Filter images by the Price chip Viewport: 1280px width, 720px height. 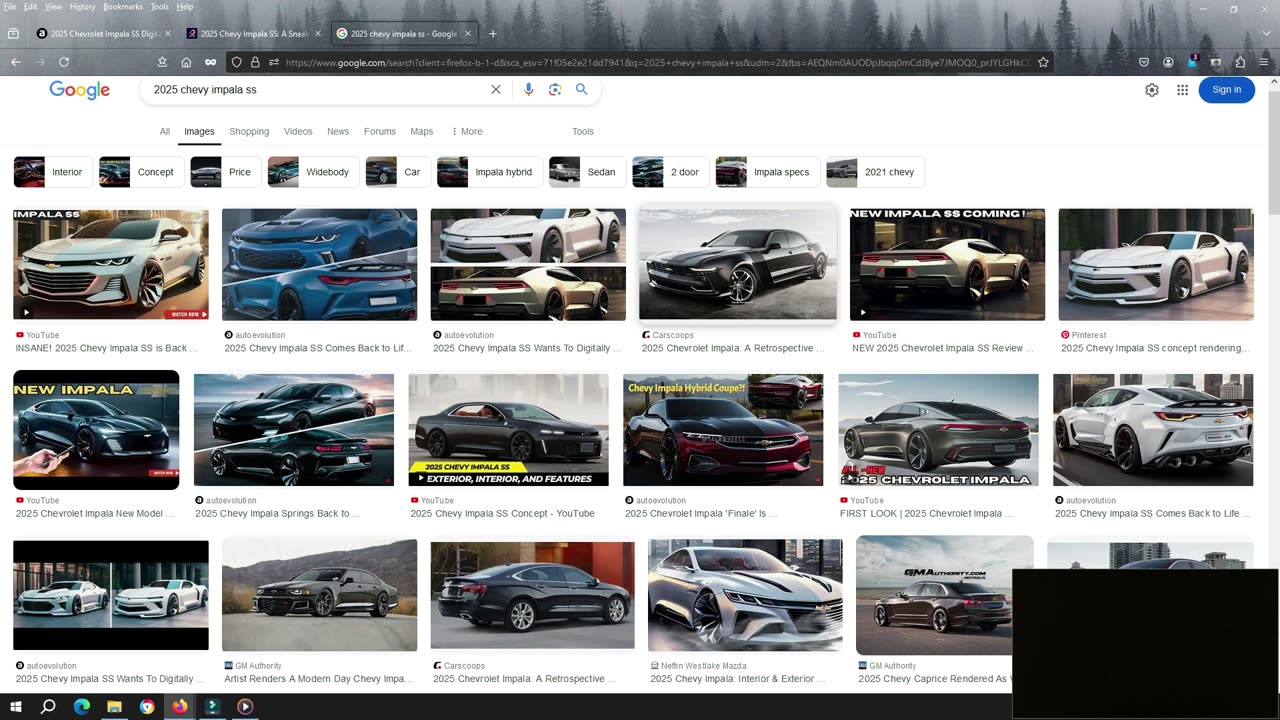point(225,172)
